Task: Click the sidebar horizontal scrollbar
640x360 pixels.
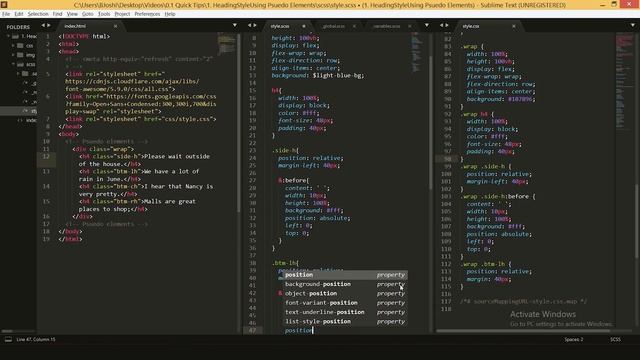Action: tap(7, 331)
